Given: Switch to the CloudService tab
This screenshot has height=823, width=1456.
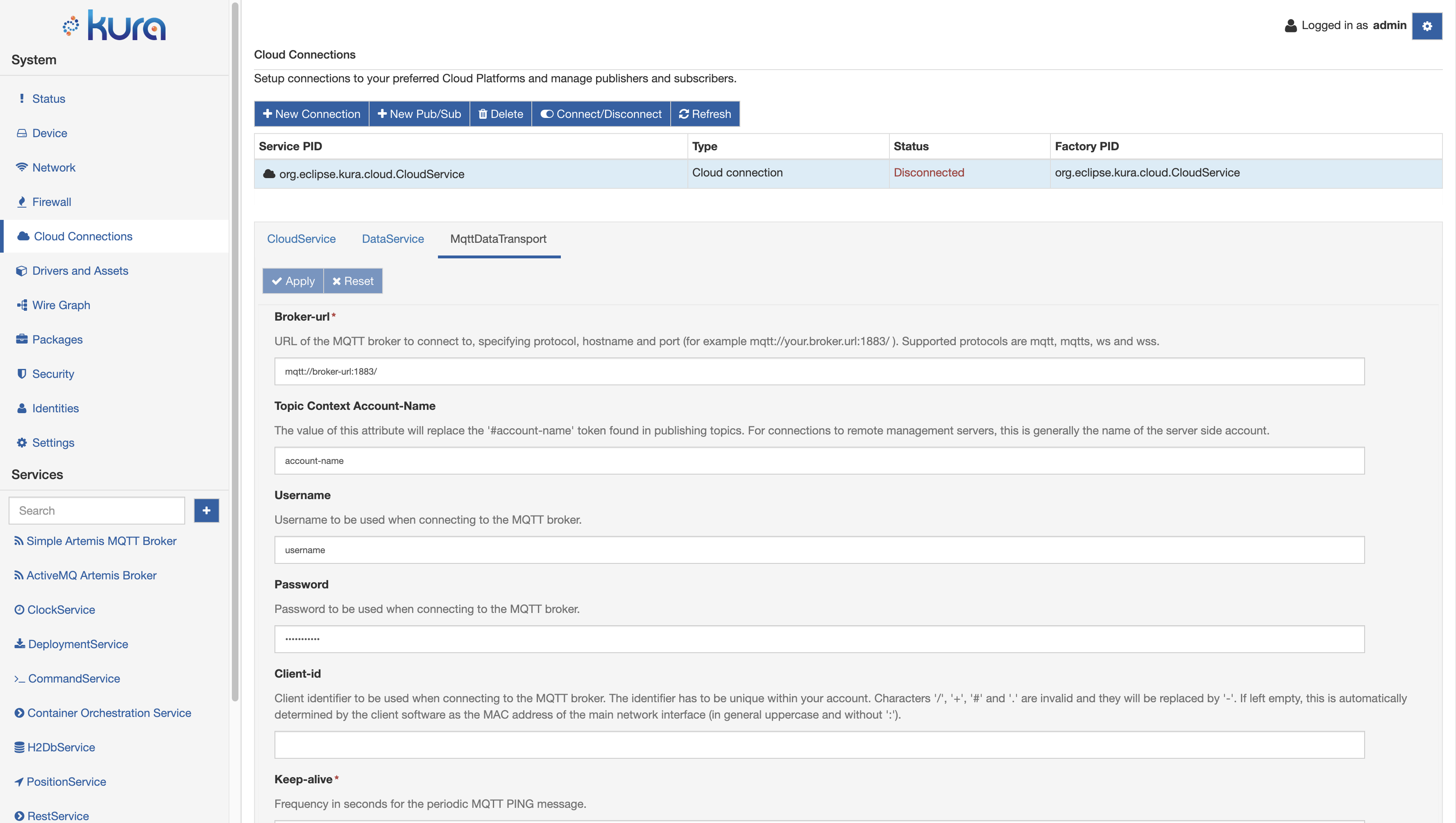Looking at the screenshot, I should 301,238.
